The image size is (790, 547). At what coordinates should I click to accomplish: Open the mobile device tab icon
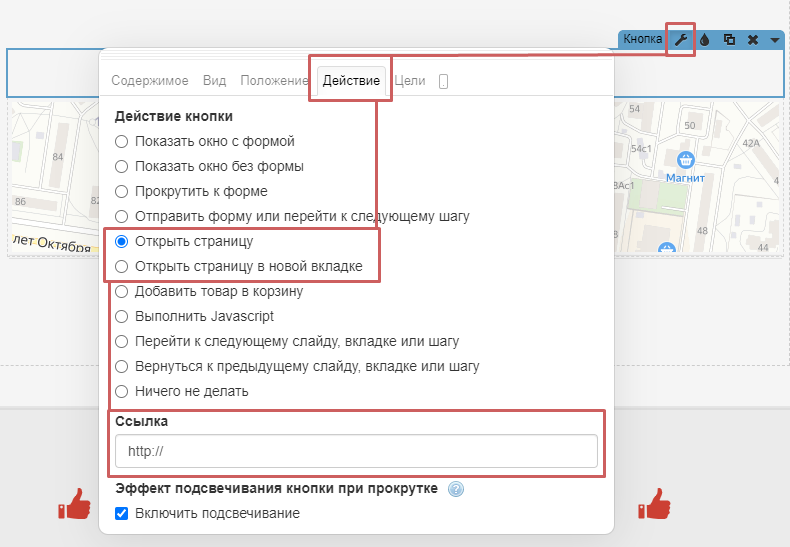(x=443, y=82)
